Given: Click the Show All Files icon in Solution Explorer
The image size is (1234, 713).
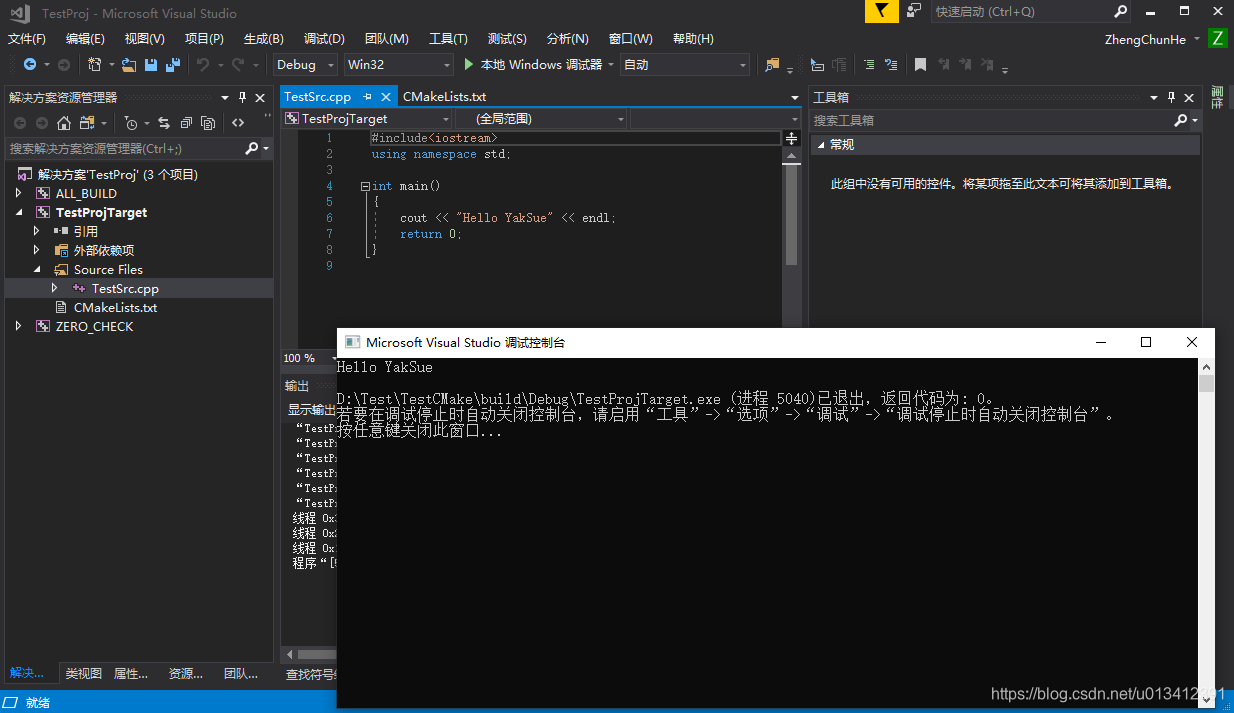Looking at the screenshot, I should click(x=207, y=123).
